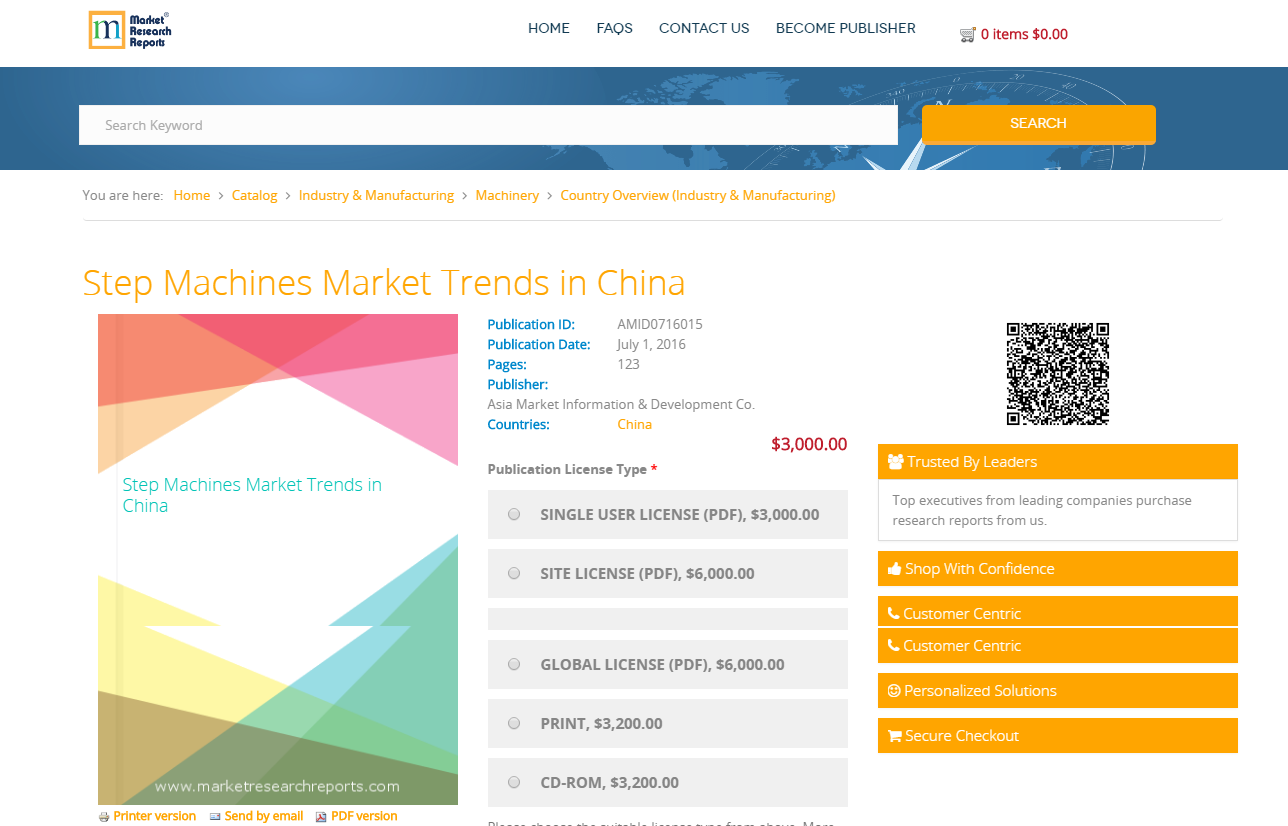This screenshot has height=826, width=1288.
Task: Click the Search Keyword input field
Action: [488, 125]
